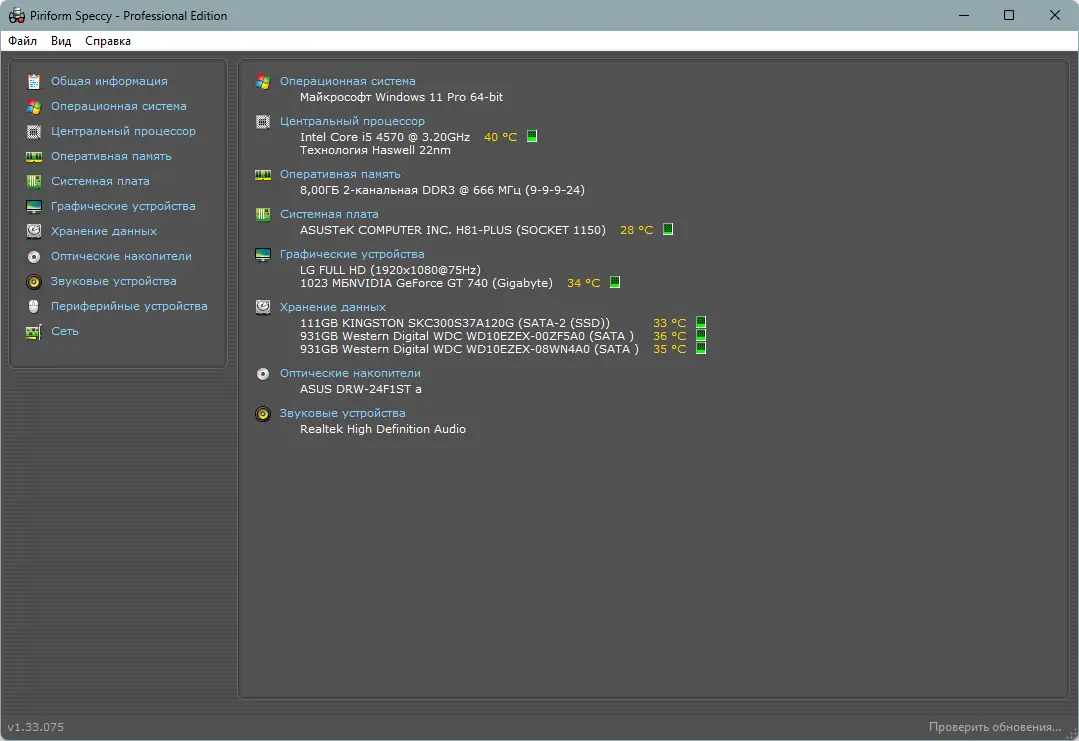Click the disc icon beside Оптические накопители in sidebar

tap(34, 257)
